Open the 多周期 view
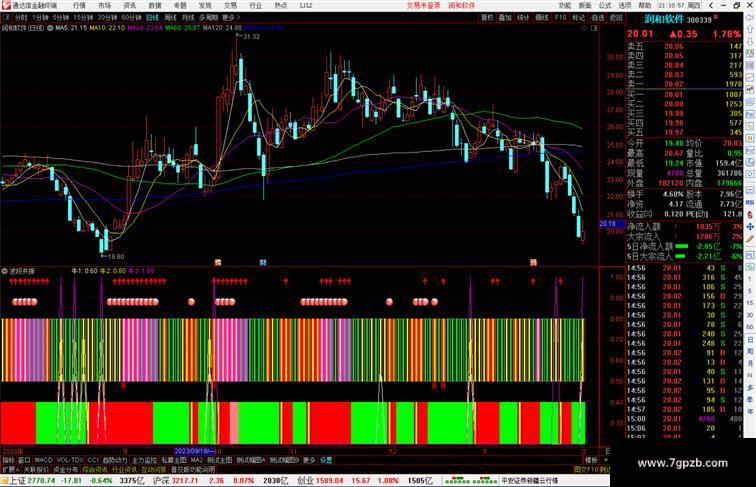This screenshot has width=756, height=487. (208, 17)
